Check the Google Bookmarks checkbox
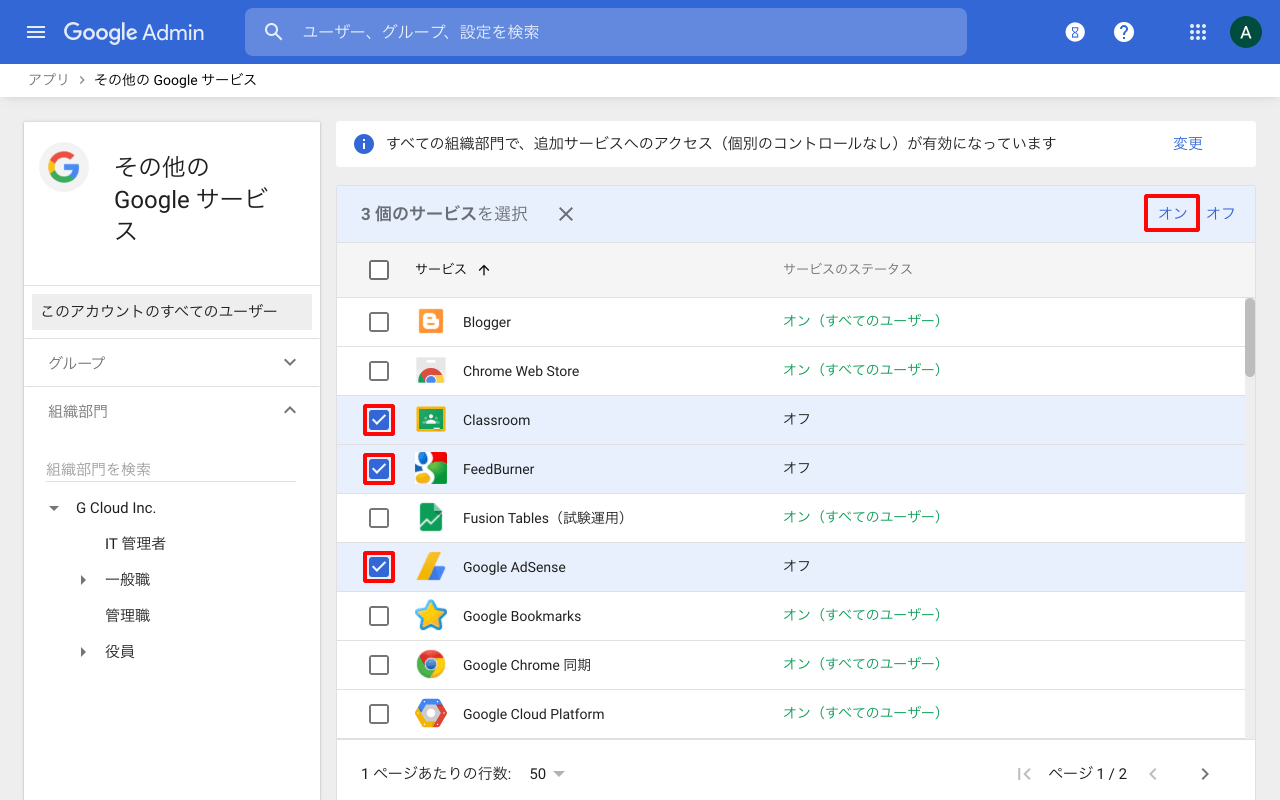 pos(379,616)
